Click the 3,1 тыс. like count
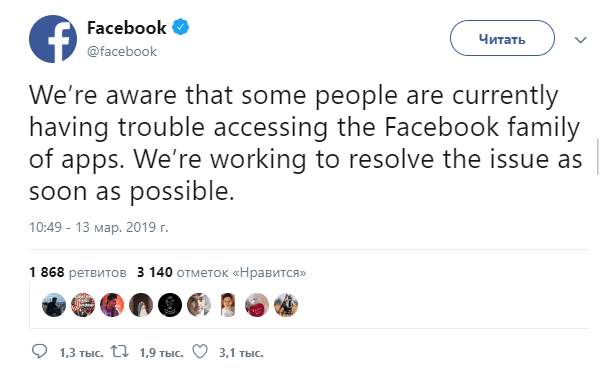Image resolution: width=616 pixels, height=370 pixels. (x=241, y=353)
